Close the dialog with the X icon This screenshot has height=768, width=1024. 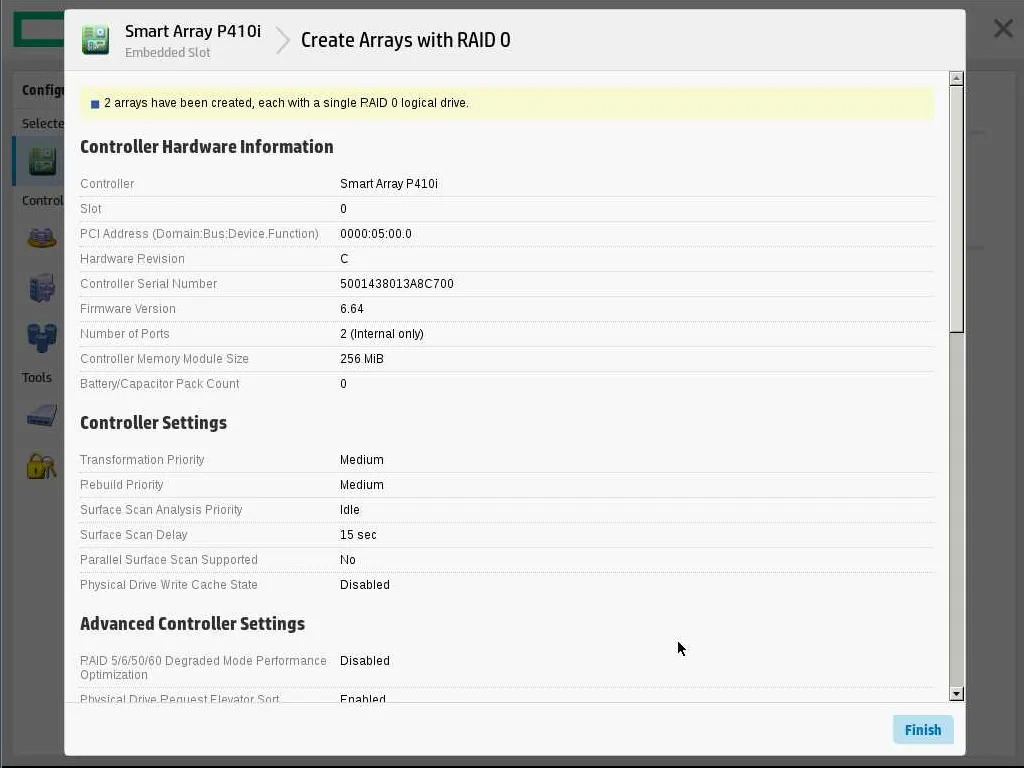click(1003, 29)
